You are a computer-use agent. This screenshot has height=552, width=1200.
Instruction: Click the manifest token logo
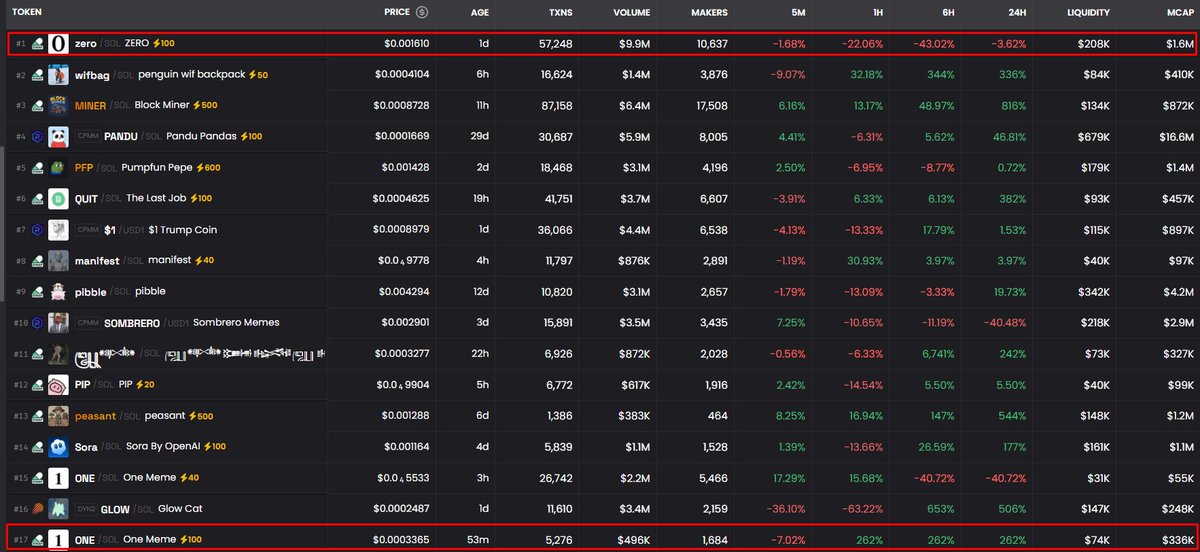tap(58, 261)
